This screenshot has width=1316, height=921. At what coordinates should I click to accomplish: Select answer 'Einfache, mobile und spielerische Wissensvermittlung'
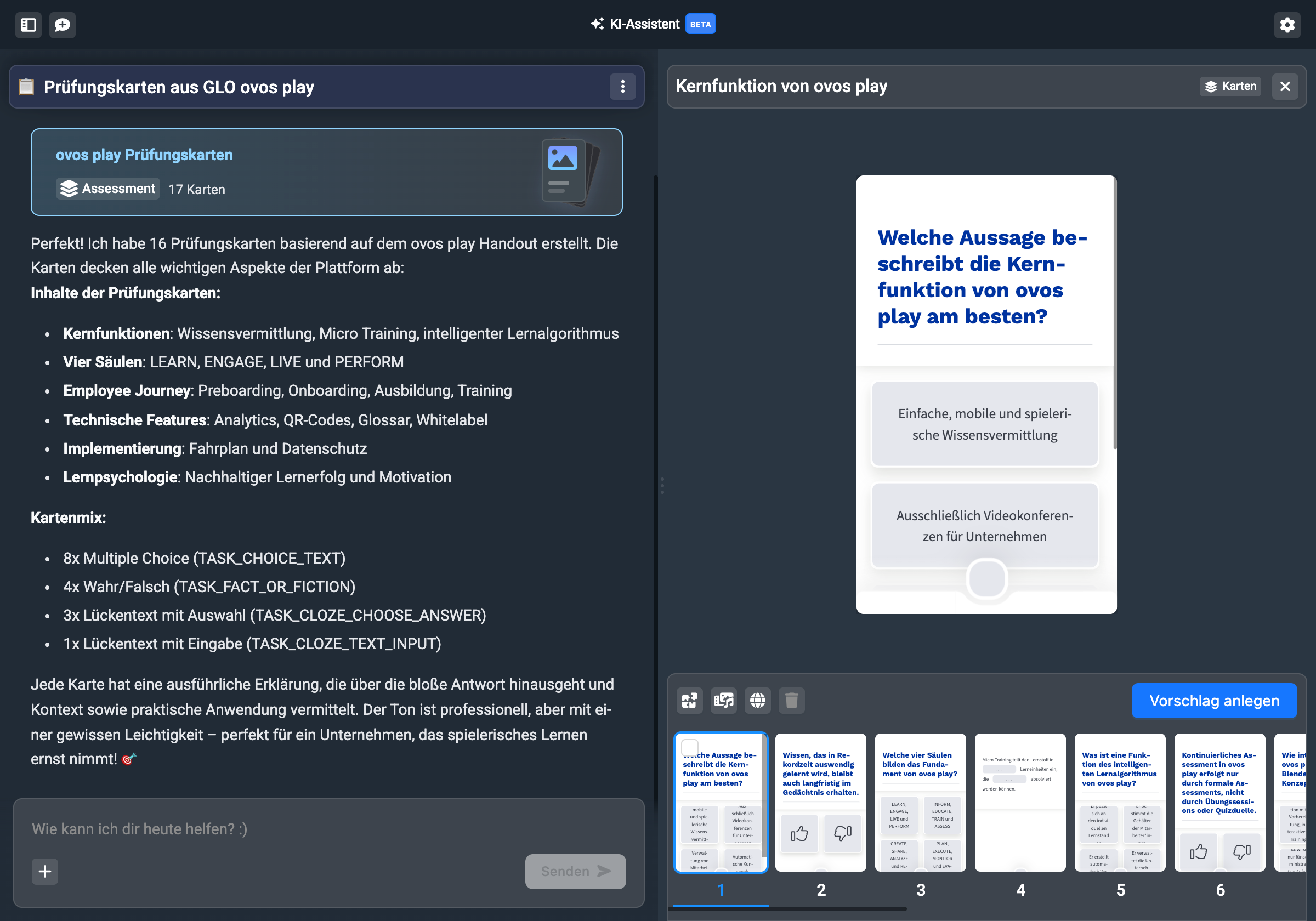pyautogui.click(x=984, y=424)
